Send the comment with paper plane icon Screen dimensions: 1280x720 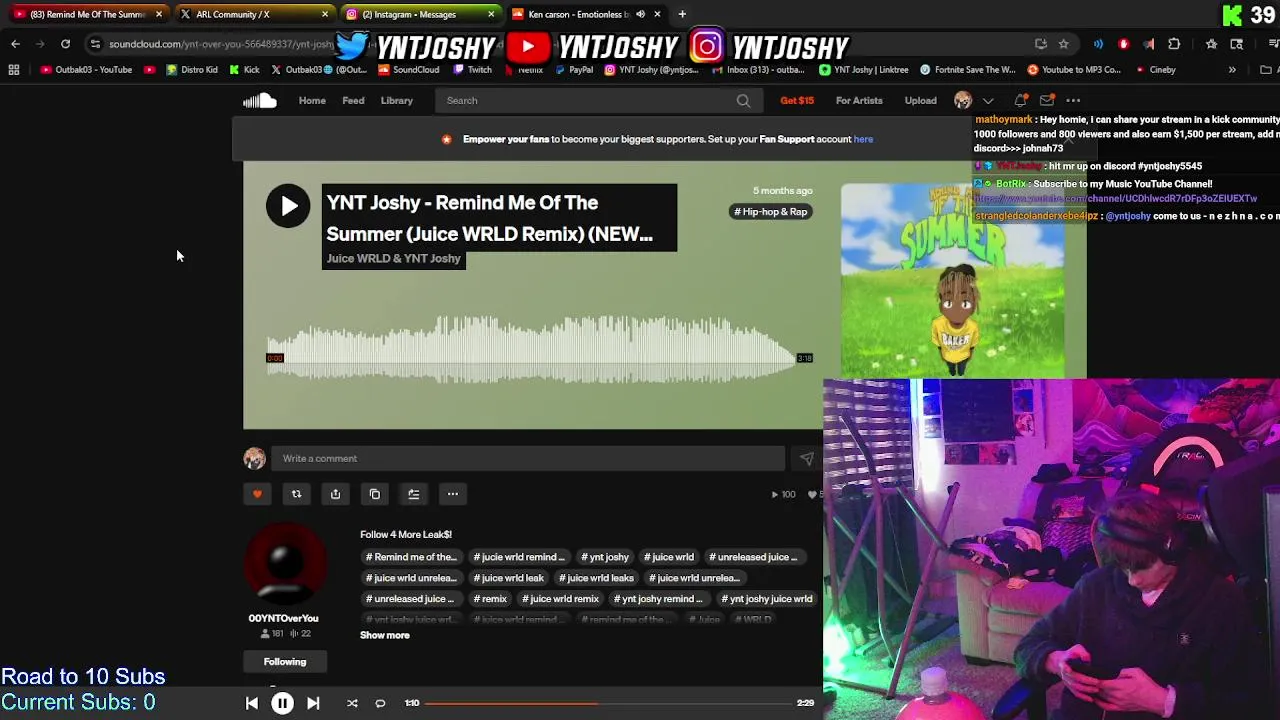point(806,459)
